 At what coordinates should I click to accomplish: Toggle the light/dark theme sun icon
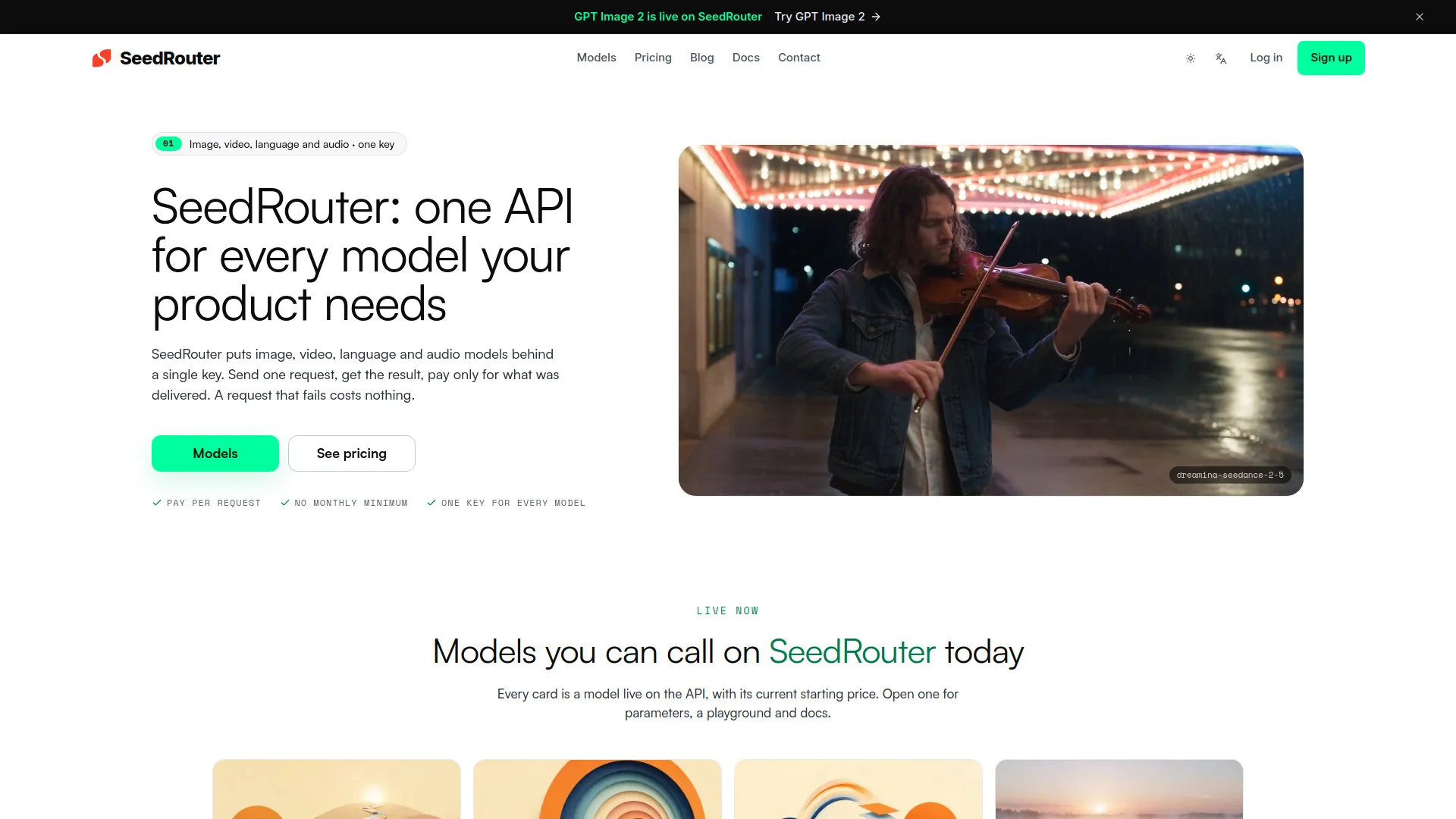coord(1191,58)
